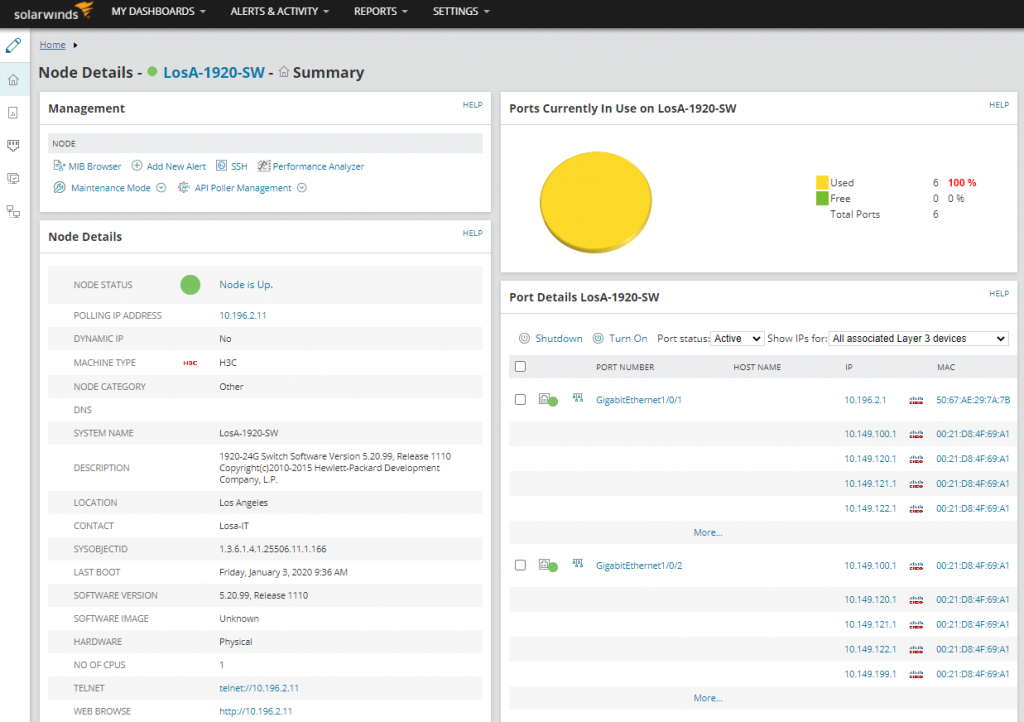Open Help for the Management panel
Viewport: 1024px width, 722px height.
[x=473, y=105]
